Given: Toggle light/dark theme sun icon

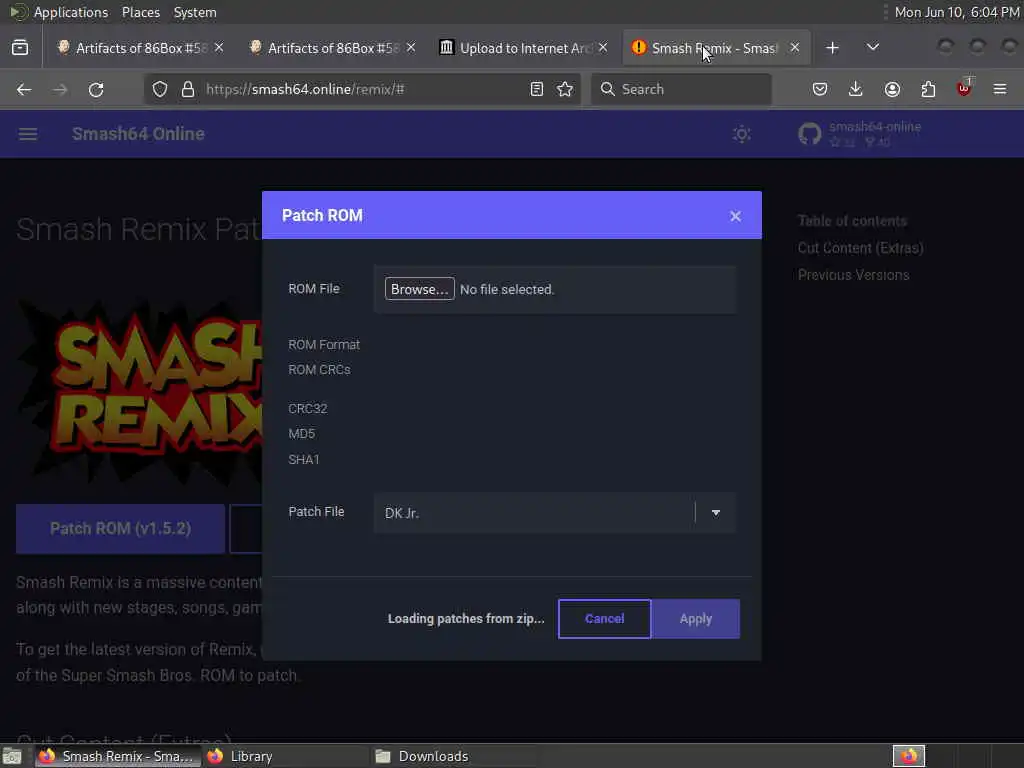Looking at the screenshot, I should (x=742, y=135).
